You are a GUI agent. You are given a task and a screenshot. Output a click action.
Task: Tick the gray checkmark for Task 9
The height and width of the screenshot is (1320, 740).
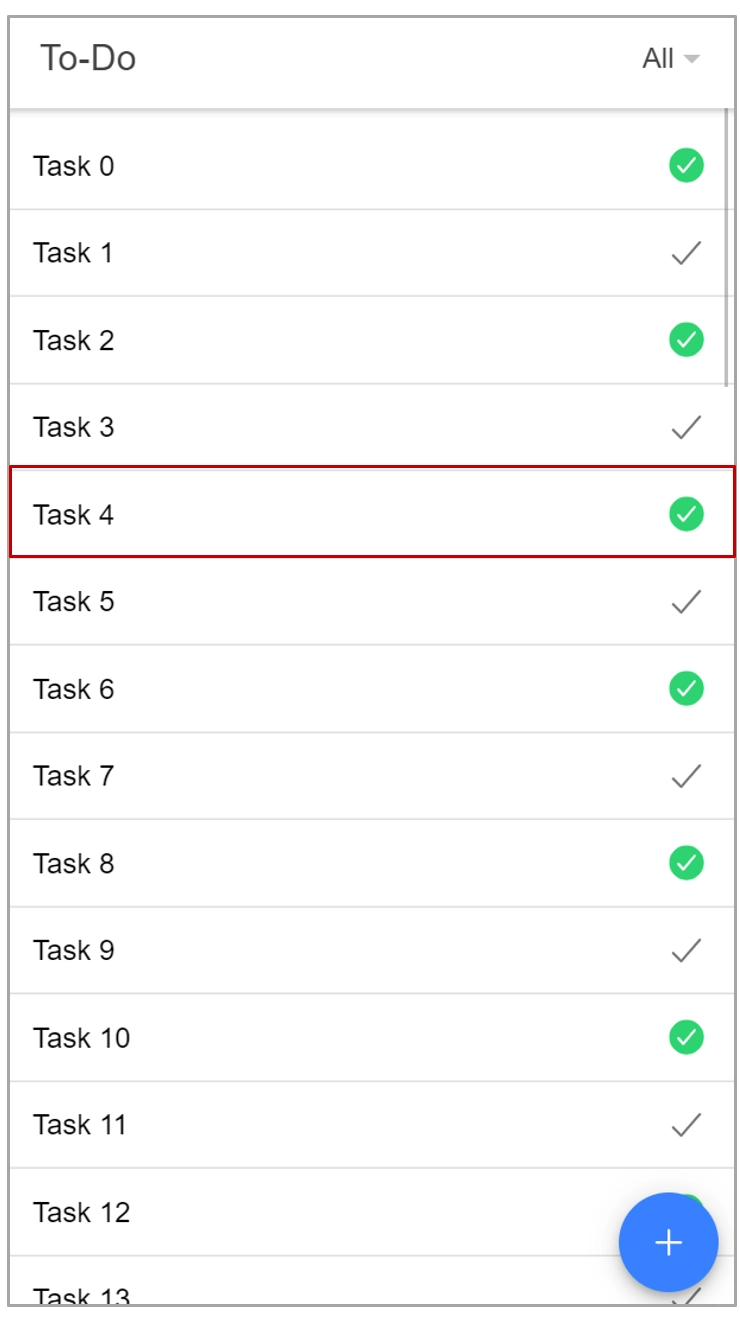pos(686,950)
